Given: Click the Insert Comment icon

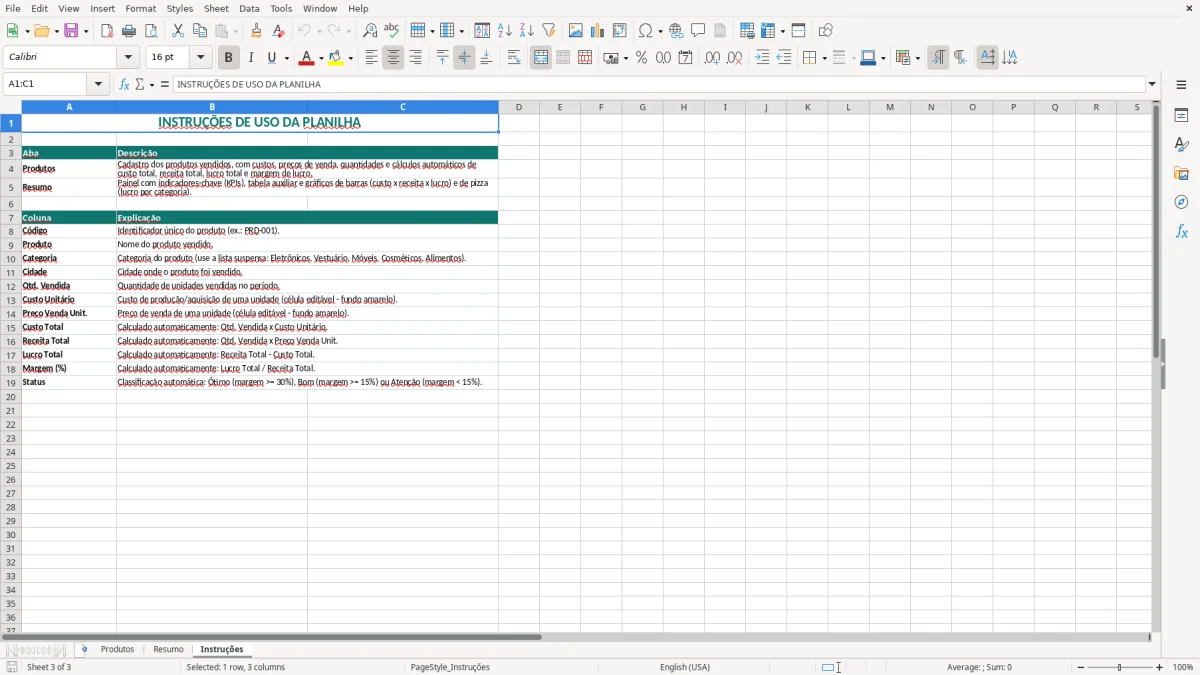Looking at the screenshot, I should click(698, 31).
